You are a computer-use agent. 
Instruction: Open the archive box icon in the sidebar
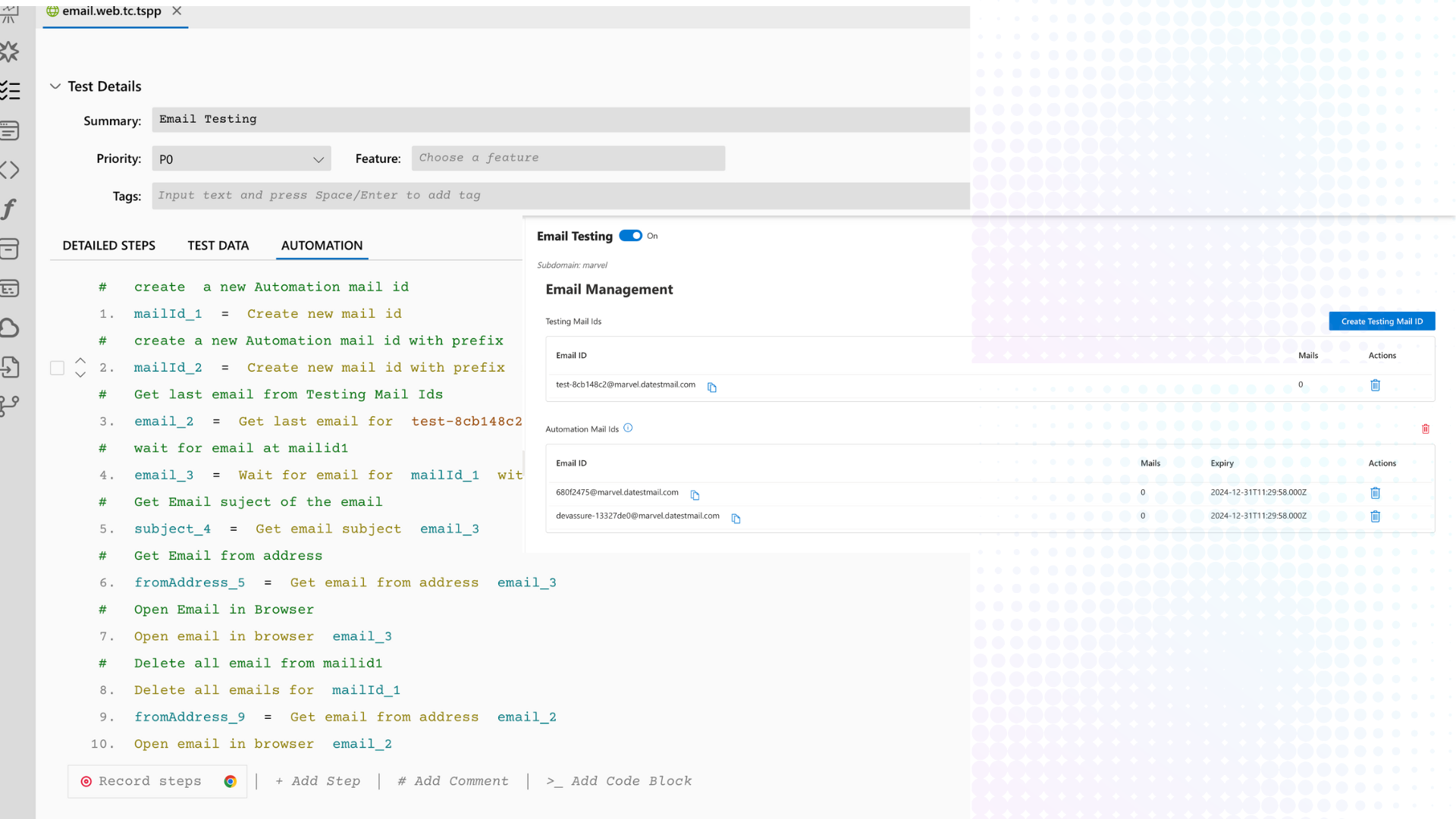10,249
